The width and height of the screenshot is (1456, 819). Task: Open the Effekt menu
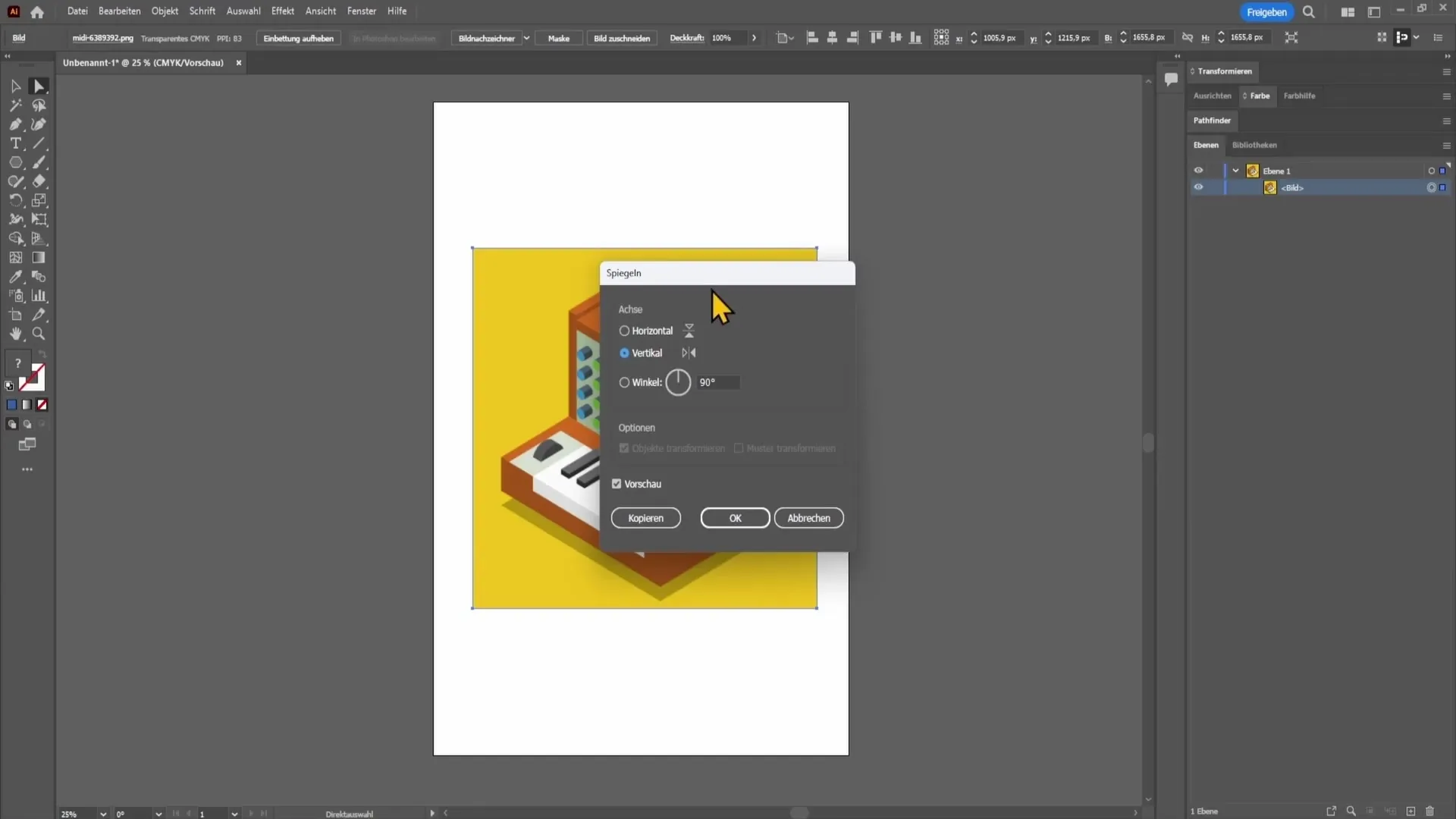coord(283,11)
